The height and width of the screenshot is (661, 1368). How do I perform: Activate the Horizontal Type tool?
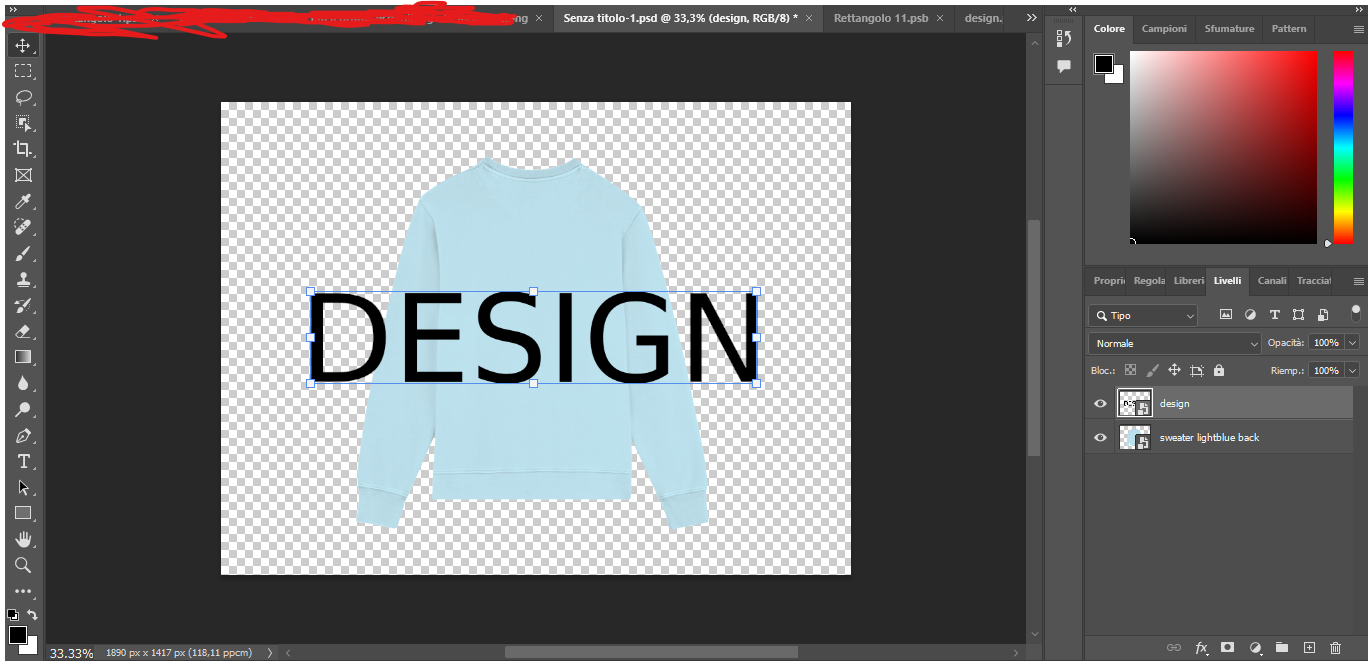coord(24,461)
